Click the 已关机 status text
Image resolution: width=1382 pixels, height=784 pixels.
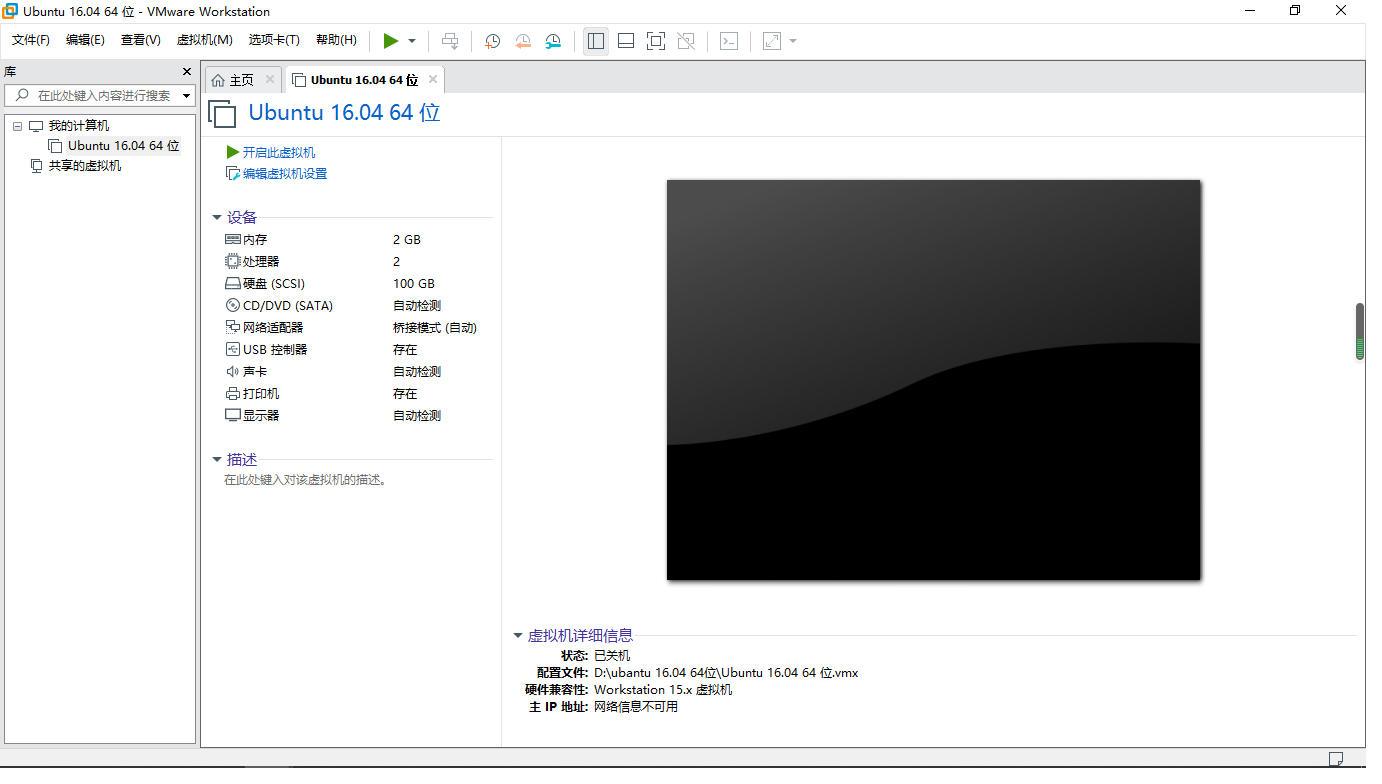coord(612,656)
